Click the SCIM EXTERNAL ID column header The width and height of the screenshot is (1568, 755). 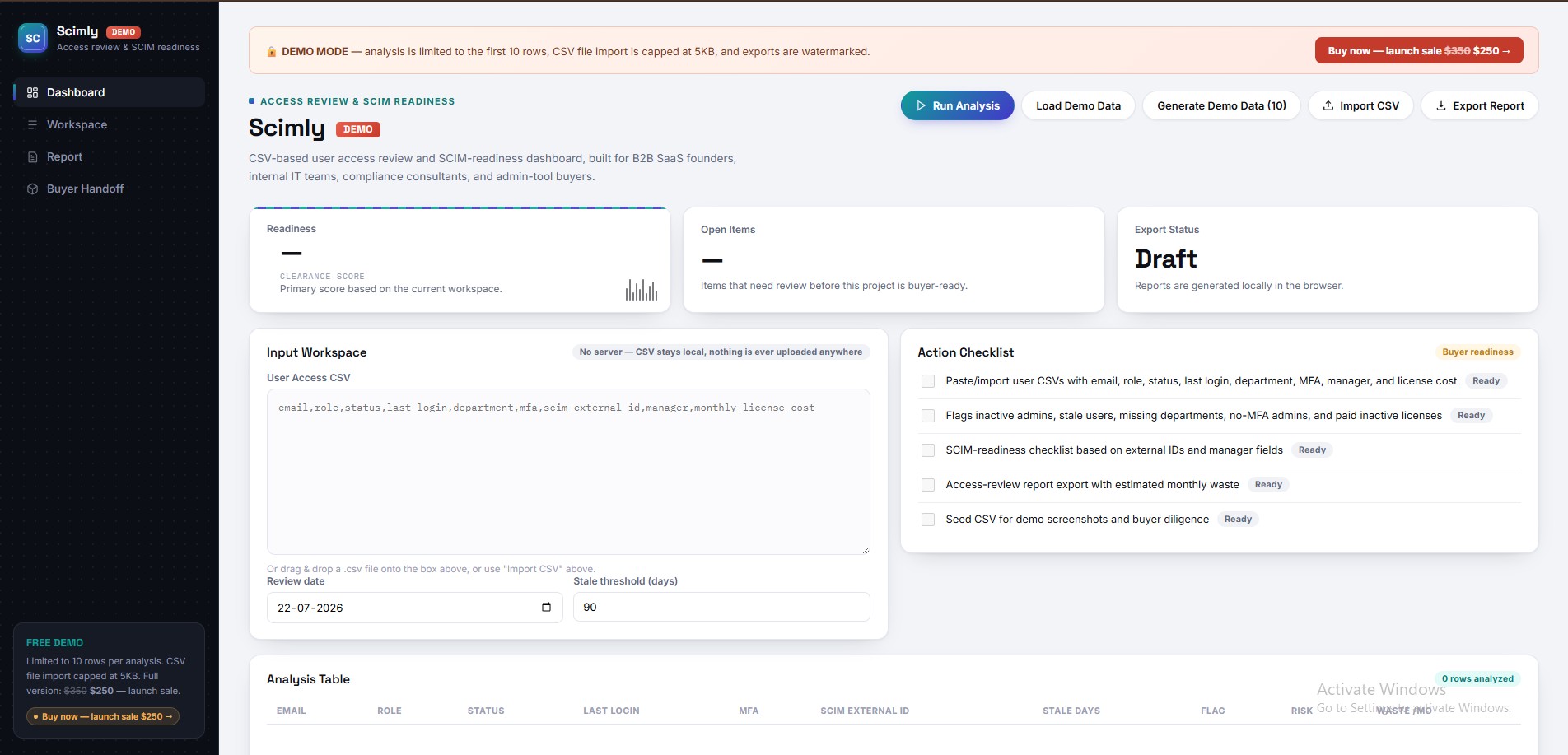865,711
